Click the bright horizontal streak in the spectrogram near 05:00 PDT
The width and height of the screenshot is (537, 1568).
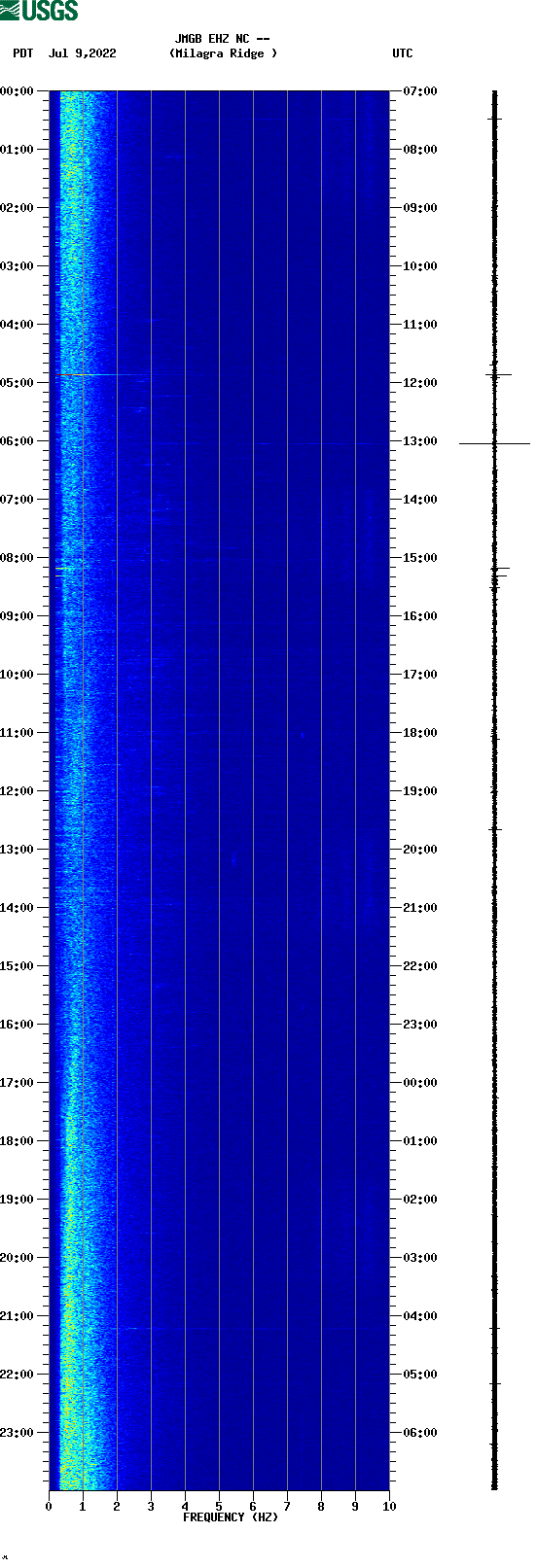coord(110,374)
